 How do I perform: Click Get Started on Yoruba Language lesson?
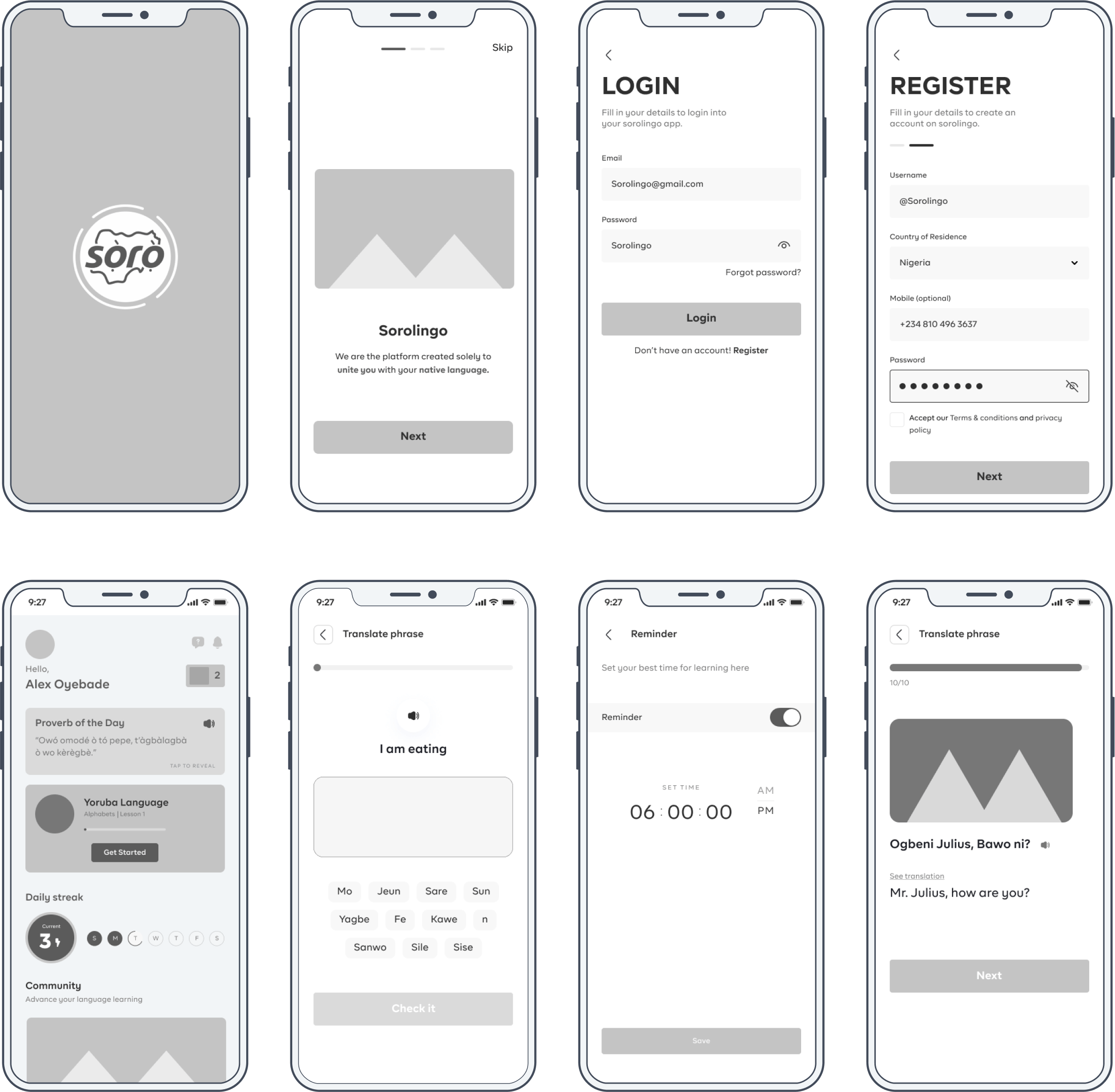pos(123,852)
